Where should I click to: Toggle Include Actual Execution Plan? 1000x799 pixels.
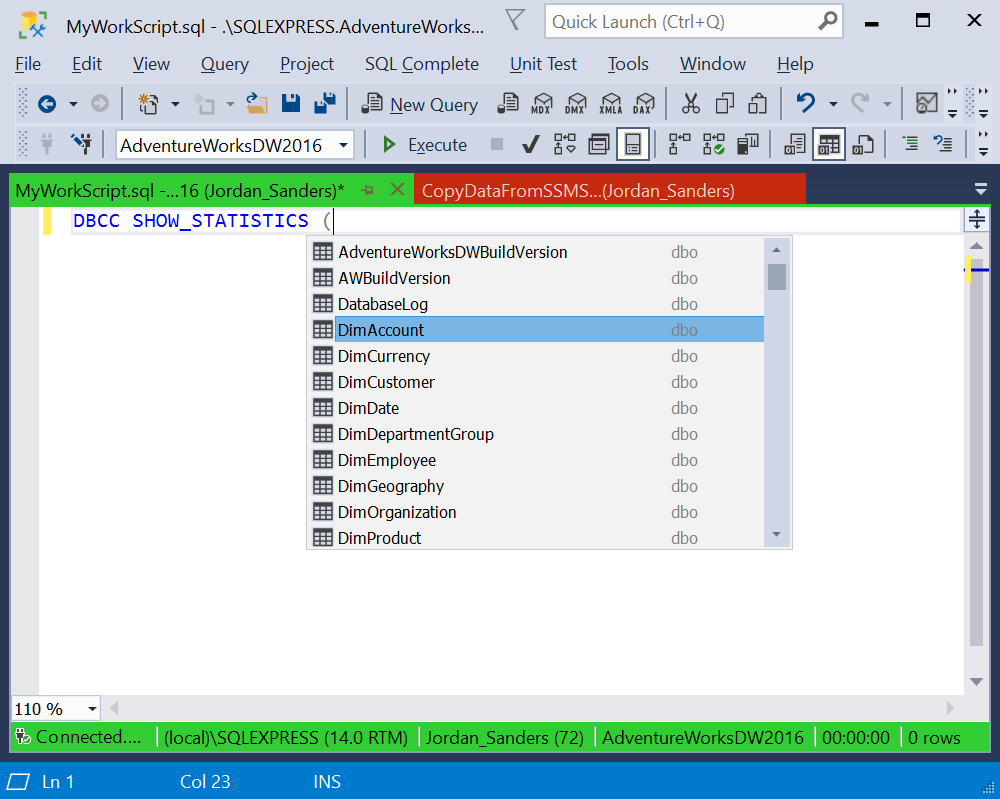point(679,145)
